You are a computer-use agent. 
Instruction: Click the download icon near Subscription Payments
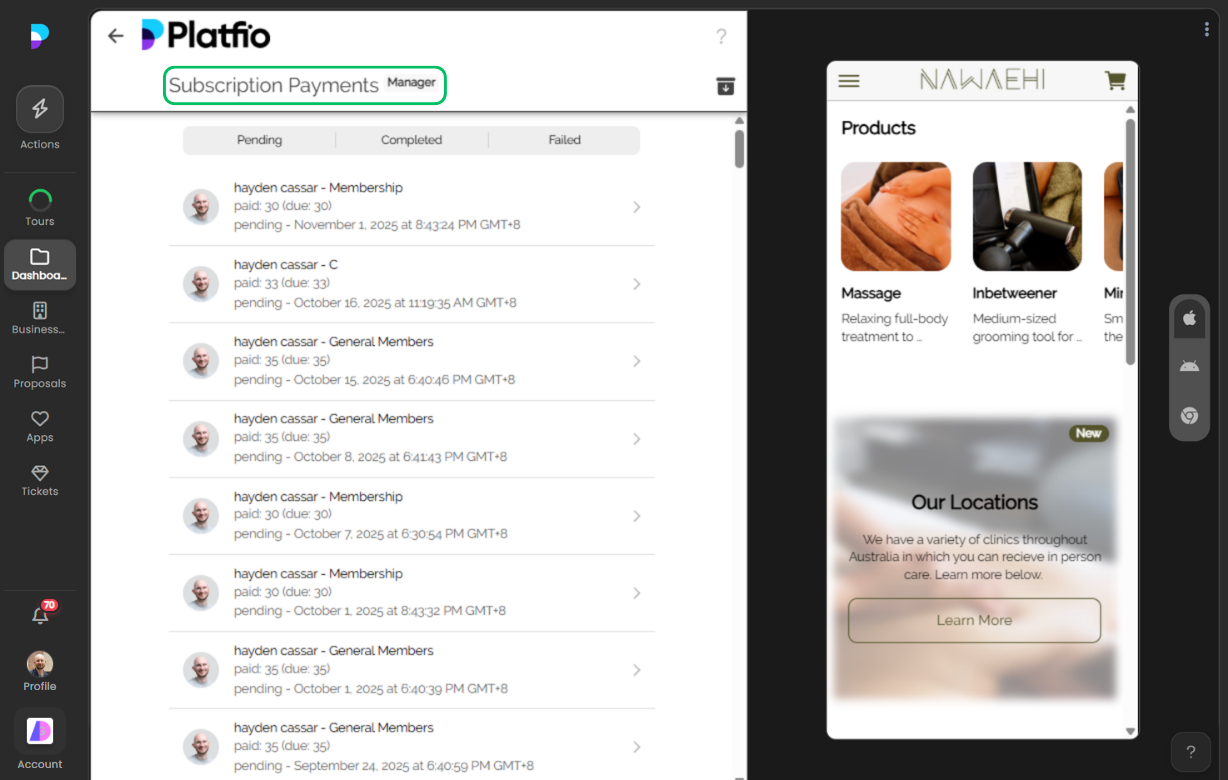click(x=725, y=86)
